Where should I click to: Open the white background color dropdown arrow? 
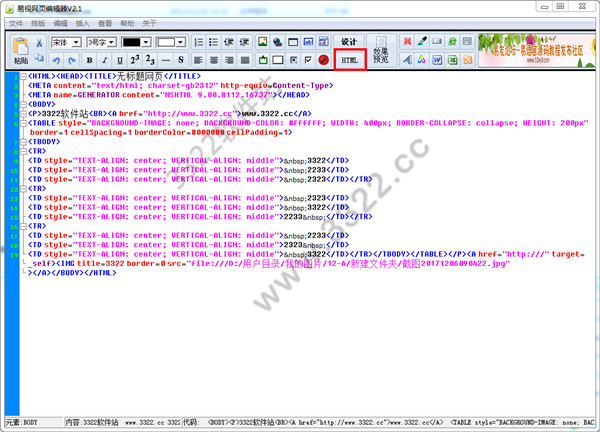[181, 42]
